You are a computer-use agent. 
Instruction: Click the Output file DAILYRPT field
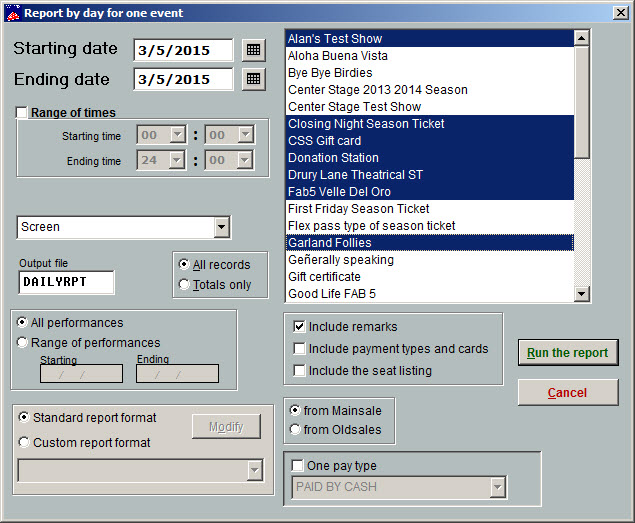(66, 282)
